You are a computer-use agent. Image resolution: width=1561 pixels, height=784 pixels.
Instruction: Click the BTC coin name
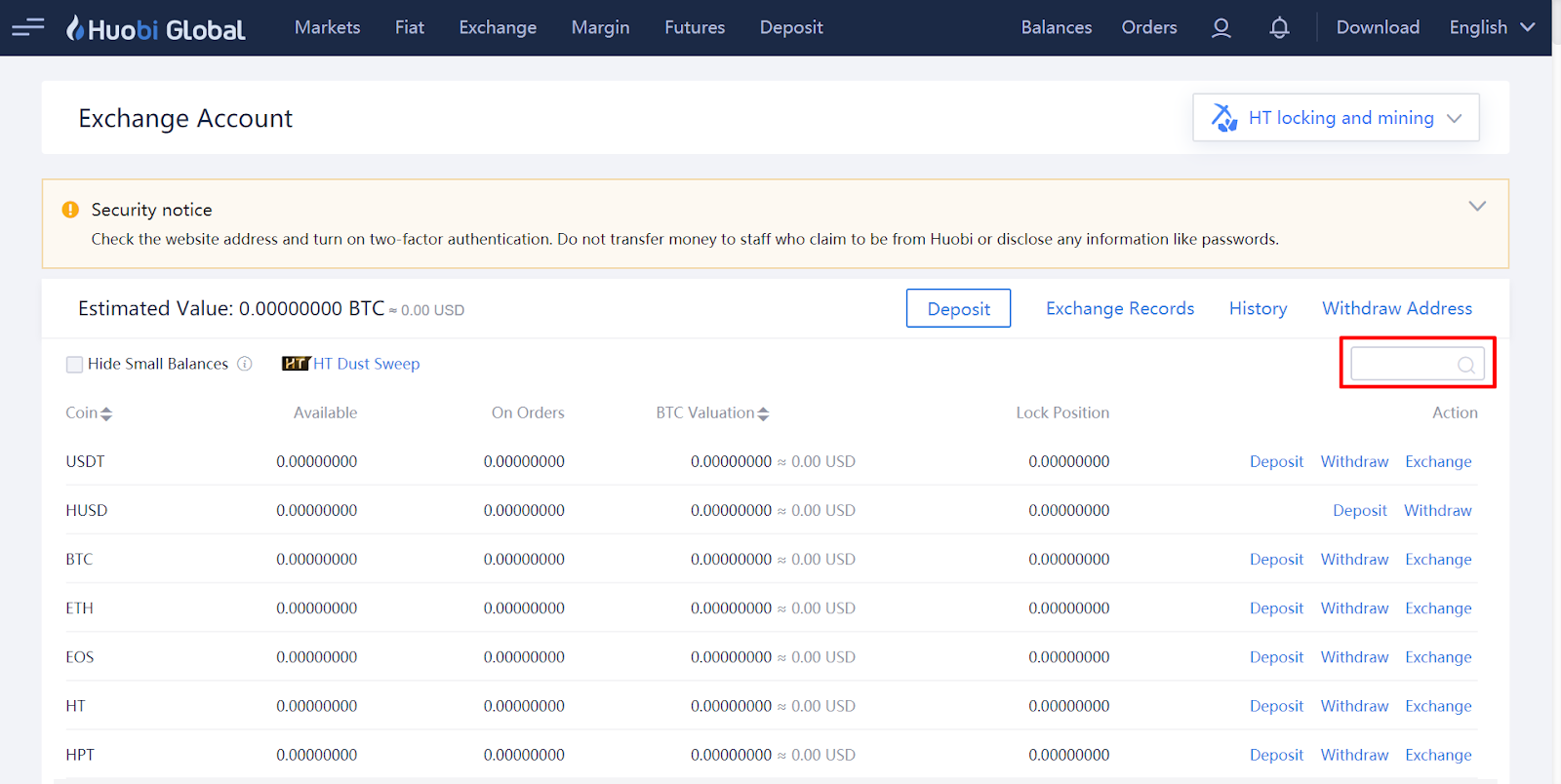[79, 559]
